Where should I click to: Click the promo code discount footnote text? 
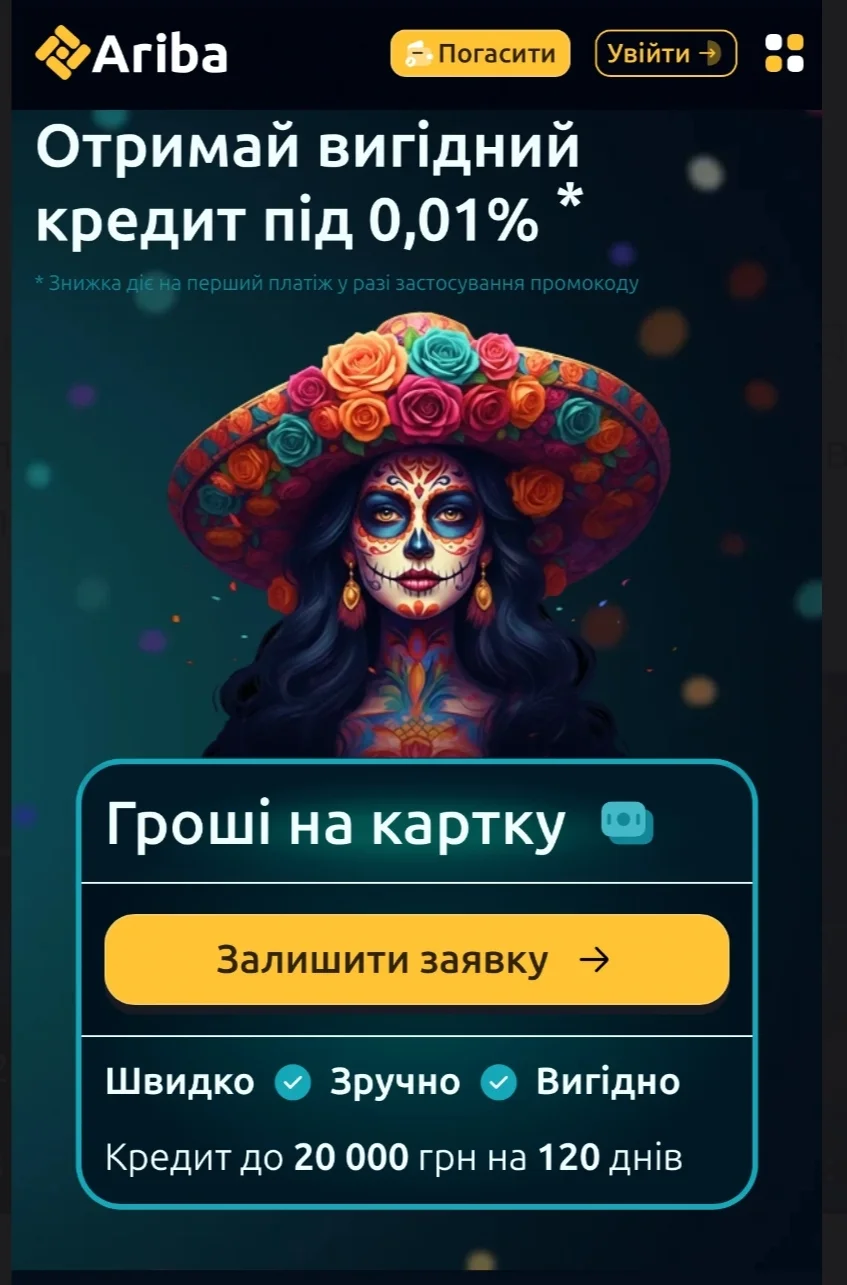(337, 283)
